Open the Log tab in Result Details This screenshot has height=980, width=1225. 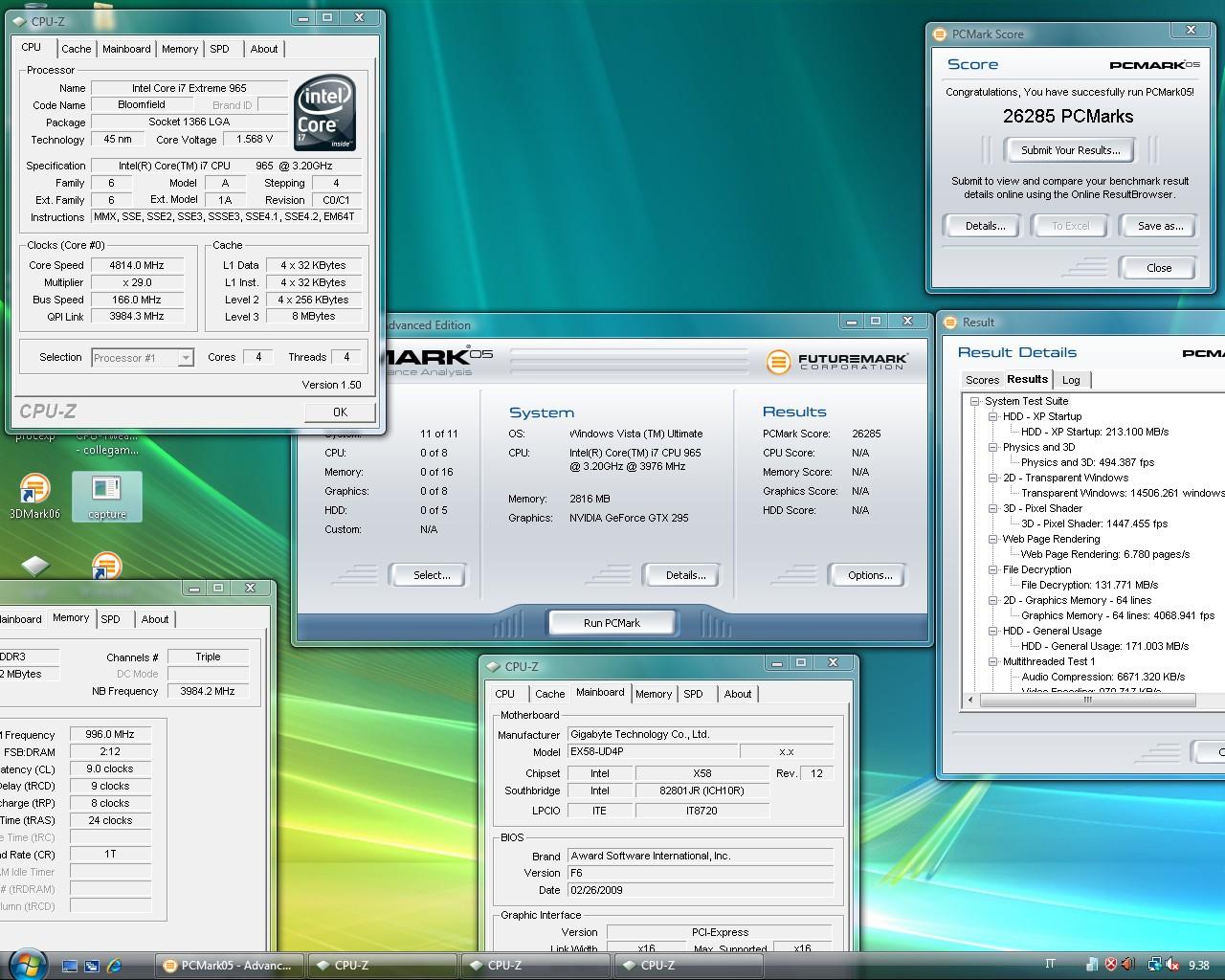[1071, 380]
